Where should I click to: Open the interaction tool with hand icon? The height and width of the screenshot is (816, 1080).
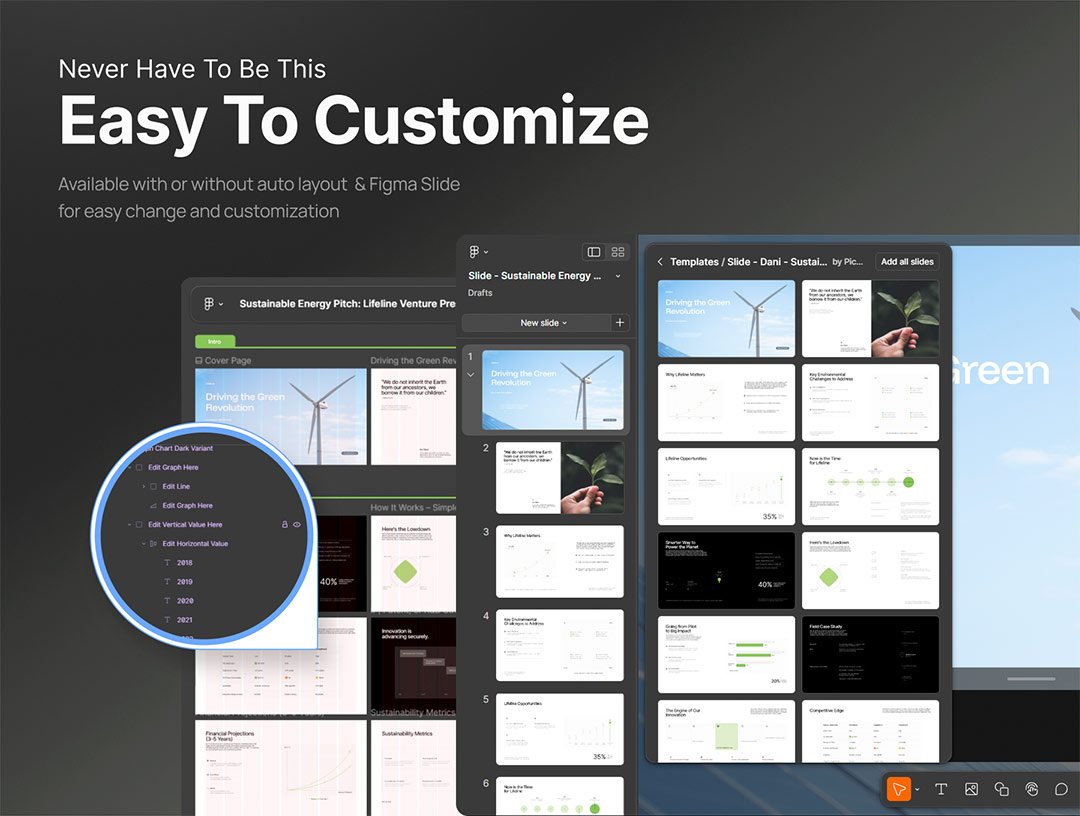click(x=1032, y=789)
